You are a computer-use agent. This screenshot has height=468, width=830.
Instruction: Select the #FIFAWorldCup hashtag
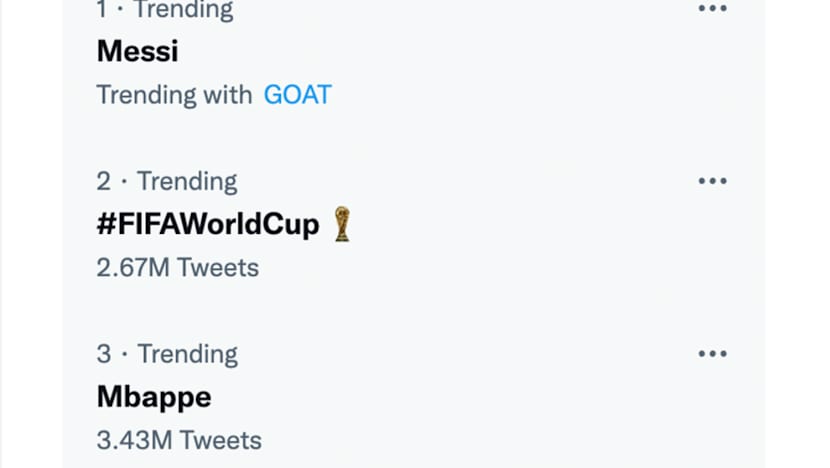point(208,224)
